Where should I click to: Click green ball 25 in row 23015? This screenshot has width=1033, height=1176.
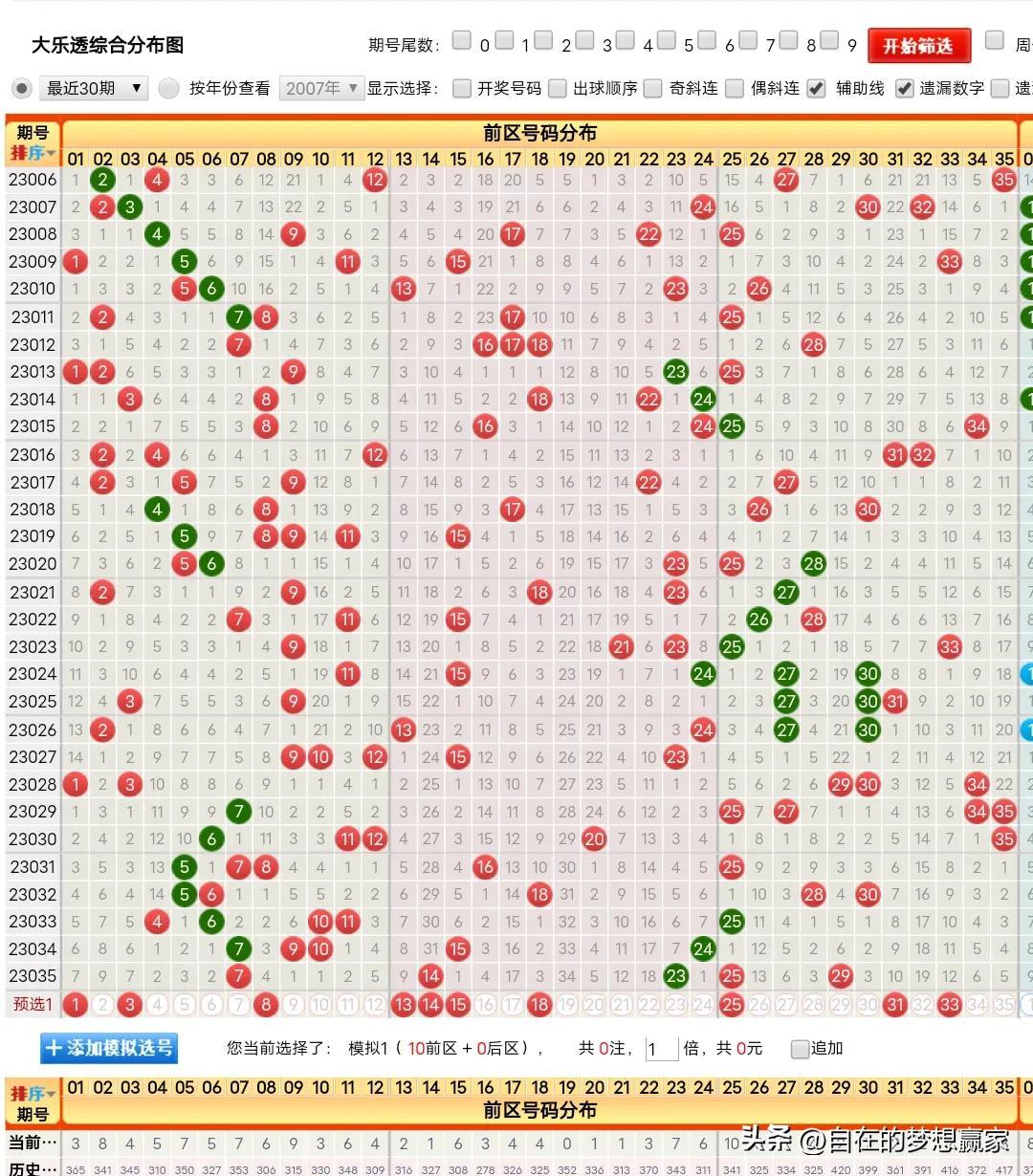tap(732, 426)
